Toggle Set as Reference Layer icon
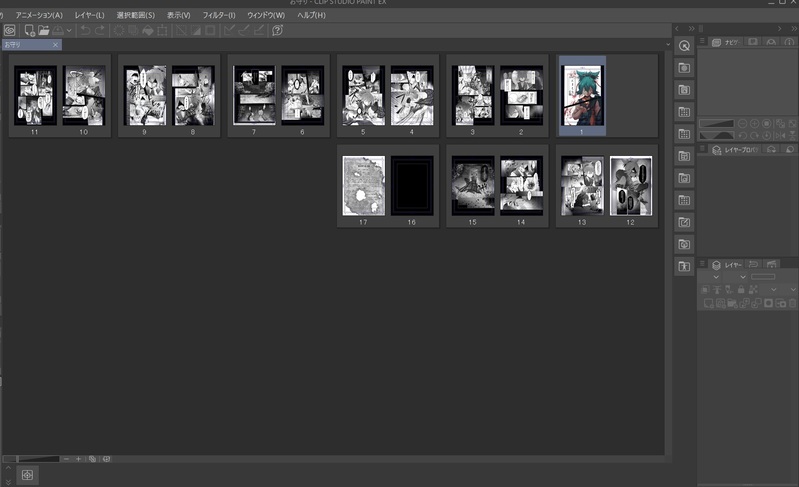This screenshot has width=799, height=487. pos(717,289)
